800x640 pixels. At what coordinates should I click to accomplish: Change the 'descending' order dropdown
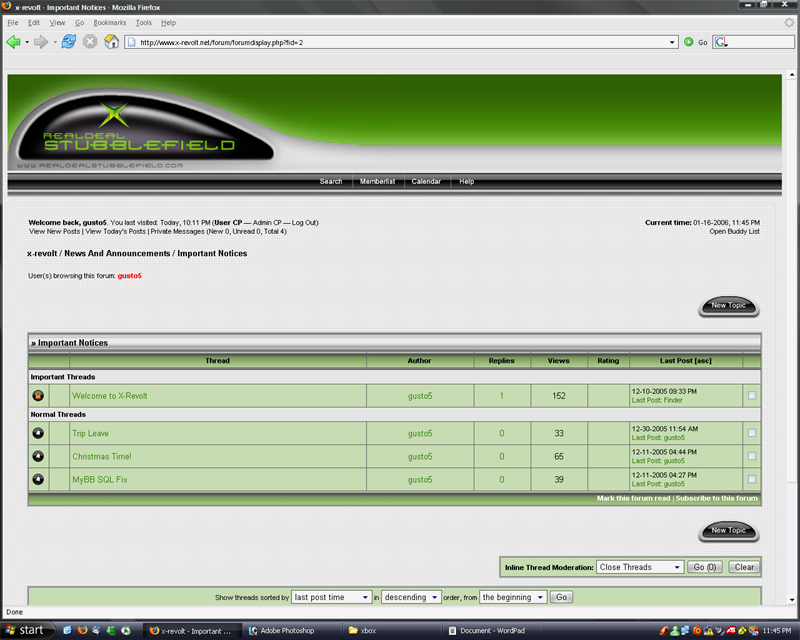pyautogui.click(x=411, y=597)
